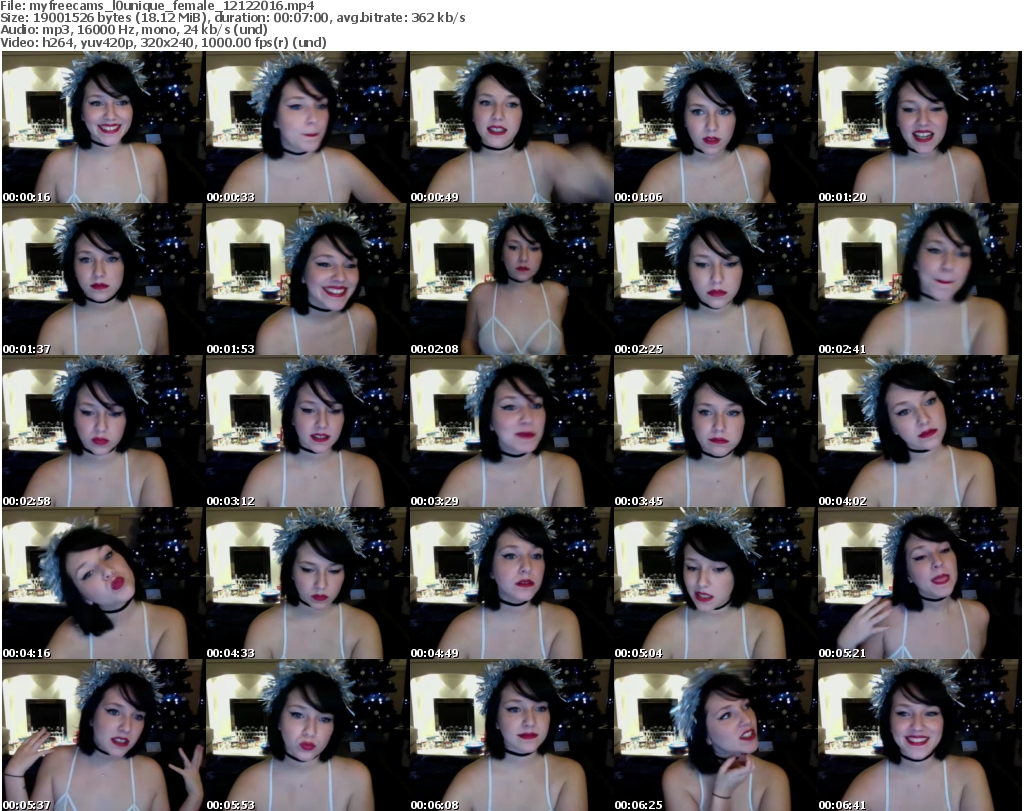The width and height of the screenshot is (1024, 811).
Task: Select the frame at 00:01:37
Action: [x=103, y=279]
